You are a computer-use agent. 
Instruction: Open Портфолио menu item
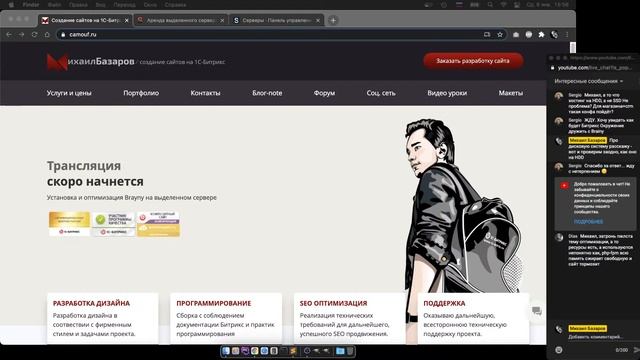click(x=141, y=93)
